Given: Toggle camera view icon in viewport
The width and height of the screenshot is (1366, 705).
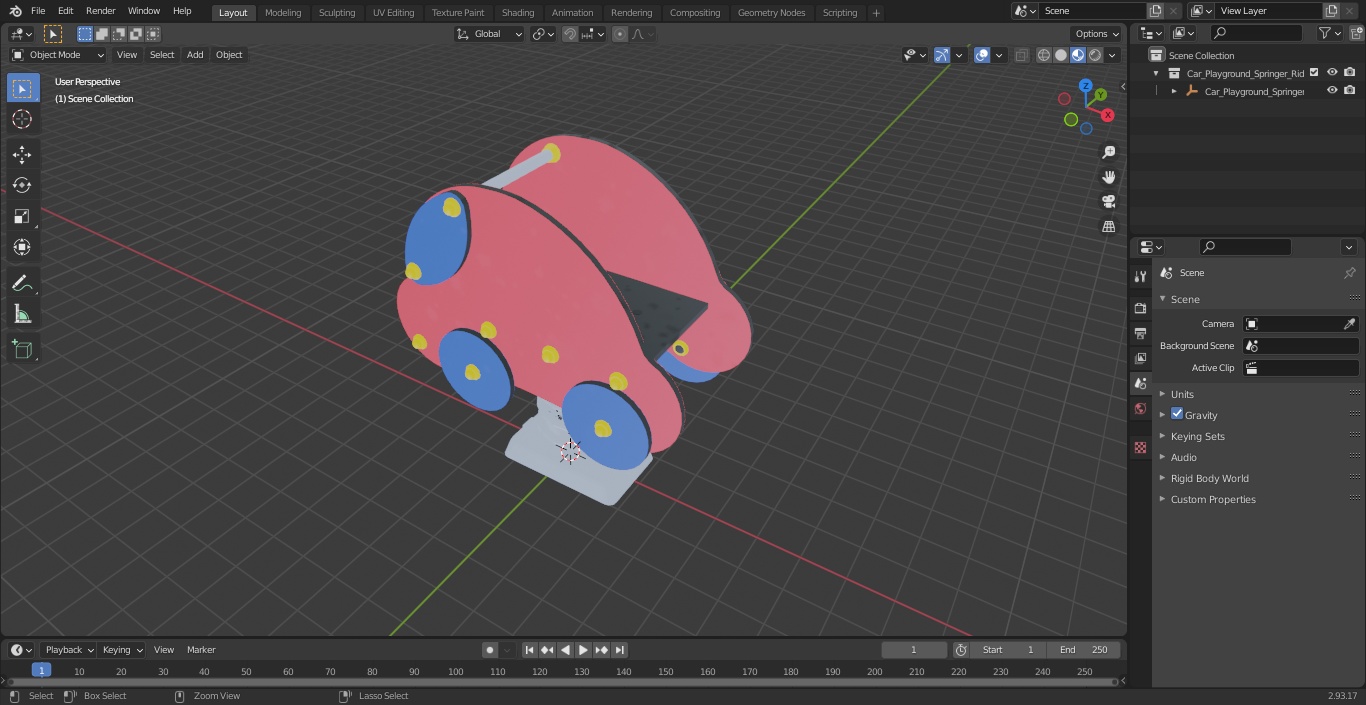Looking at the screenshot, I should tap(1108, 202).
